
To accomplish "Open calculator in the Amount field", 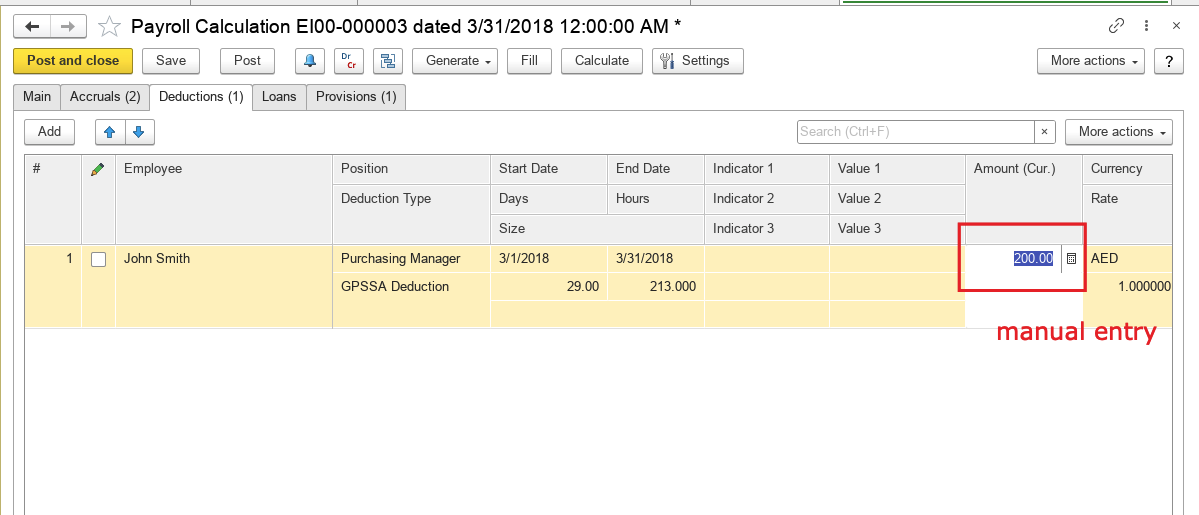I will pyautogui.click(x=1071, y=259).
